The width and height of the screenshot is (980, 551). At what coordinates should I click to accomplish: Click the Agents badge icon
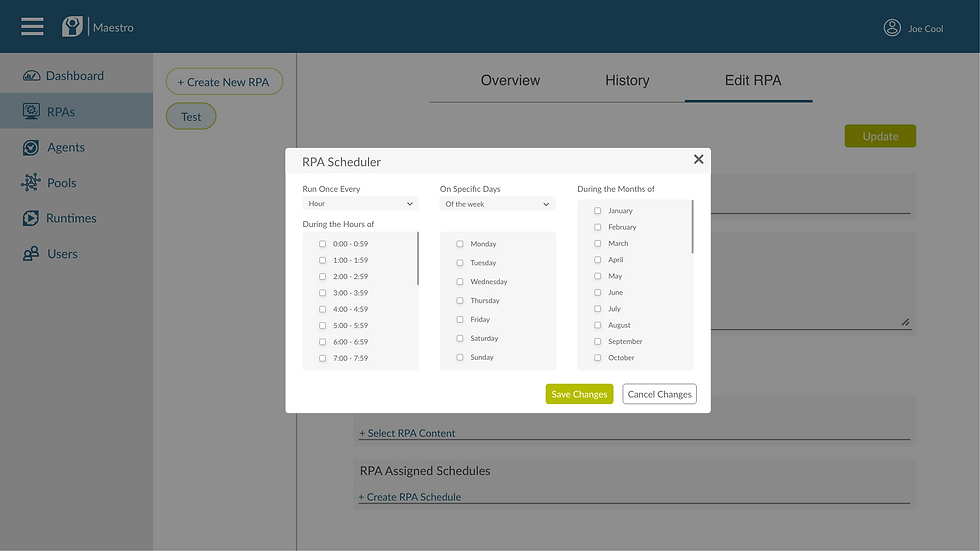tap(31, 147)
